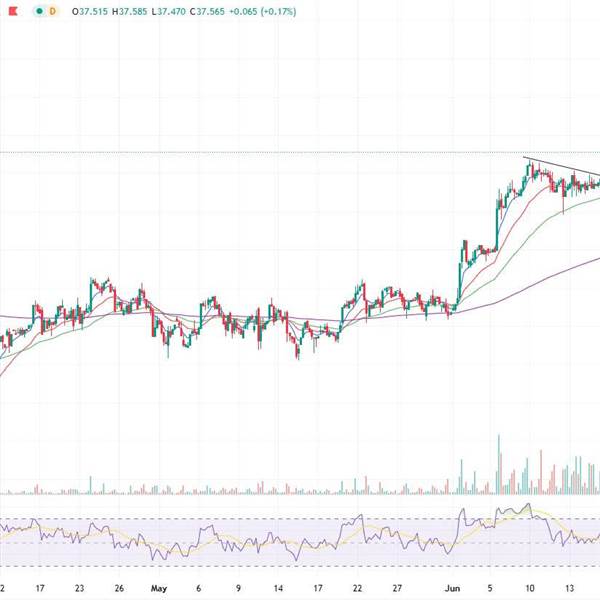Click the red flag icon beside the symbol
600x600 pixels.
pos(13,11)
